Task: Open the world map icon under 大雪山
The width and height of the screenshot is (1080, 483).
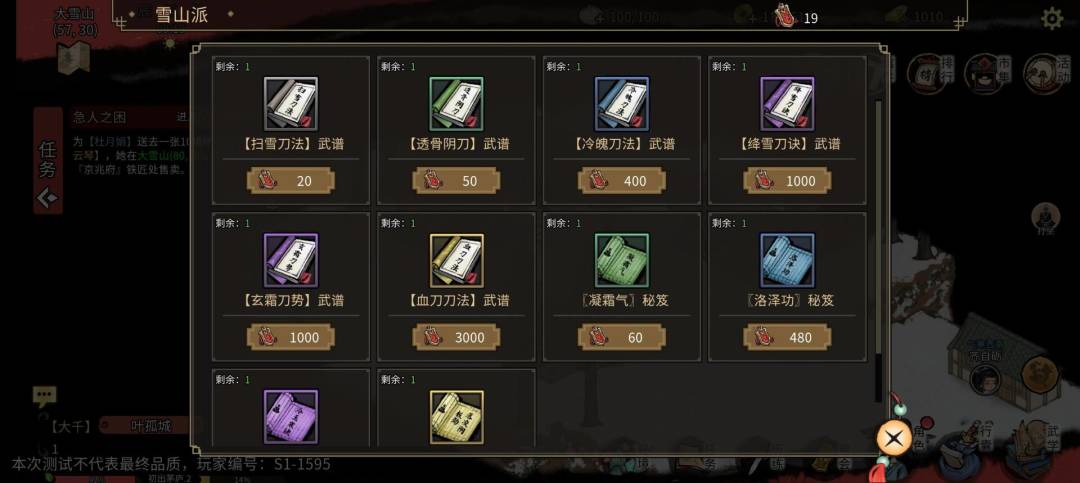Action: 74,57
